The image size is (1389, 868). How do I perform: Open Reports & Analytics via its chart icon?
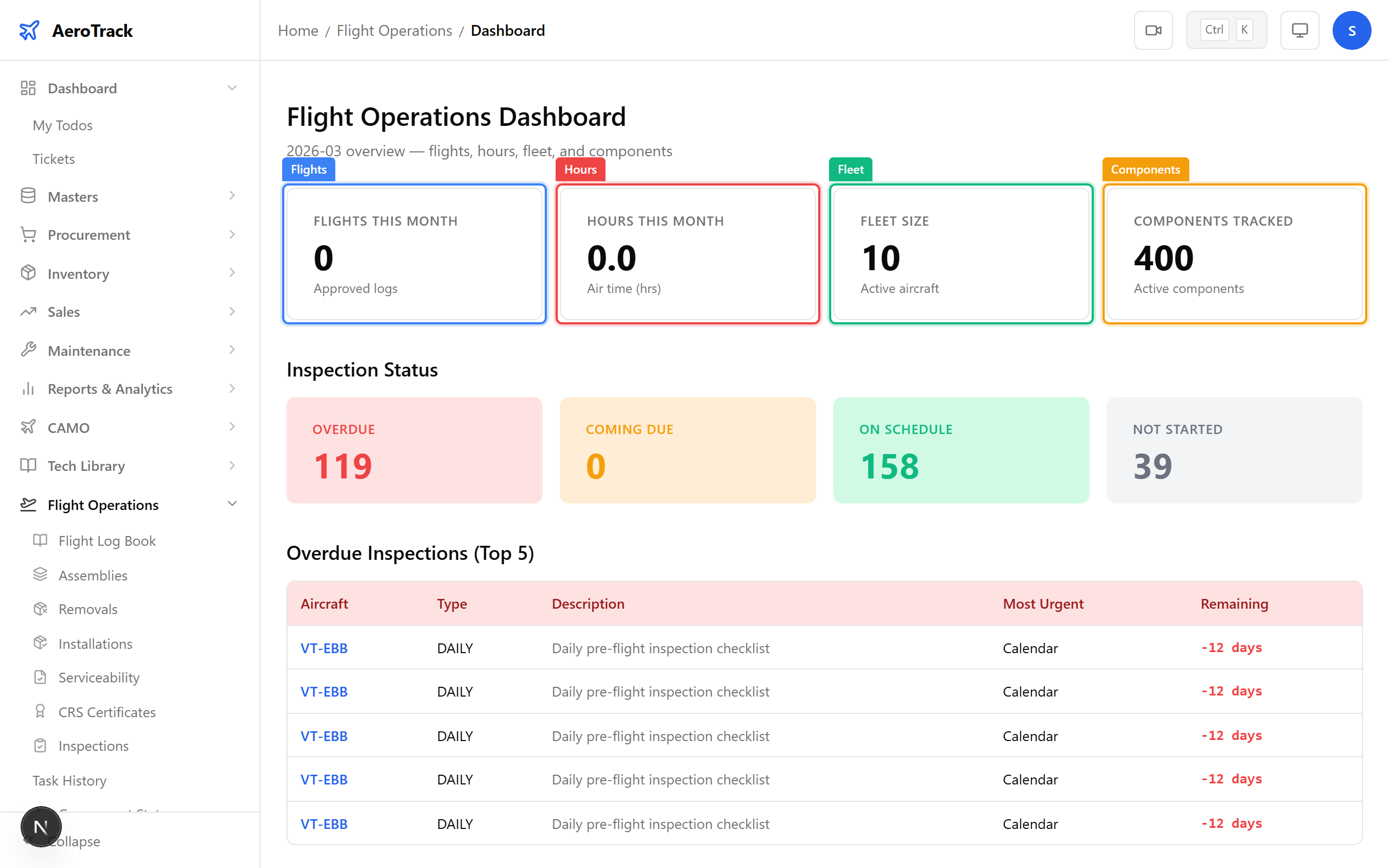(28, 388)
